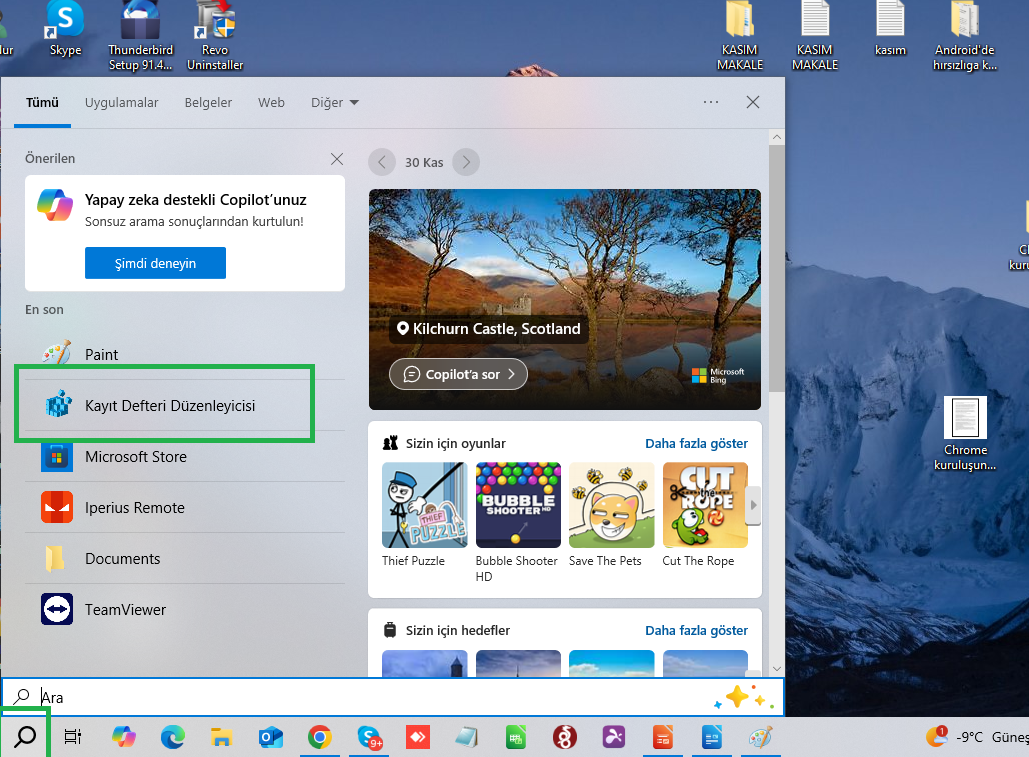Go to the previous day's Bing image

(x=381, y=162)
